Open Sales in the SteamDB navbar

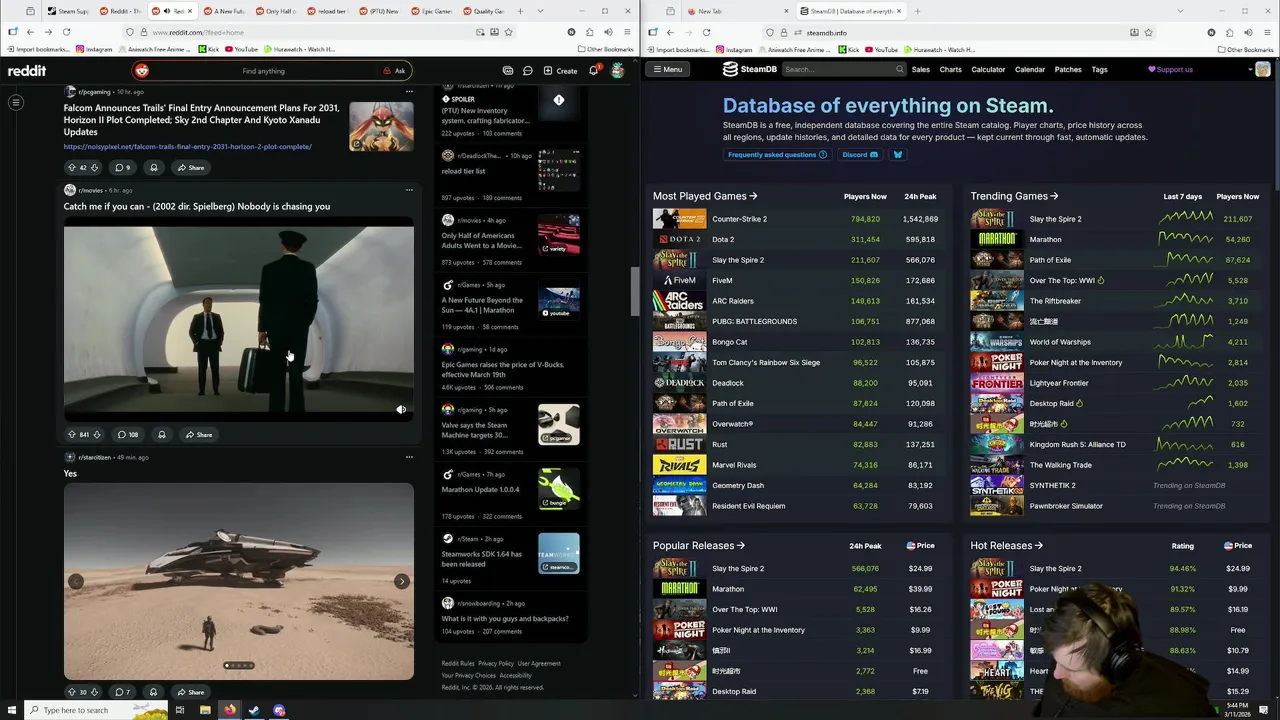point(920,69)
